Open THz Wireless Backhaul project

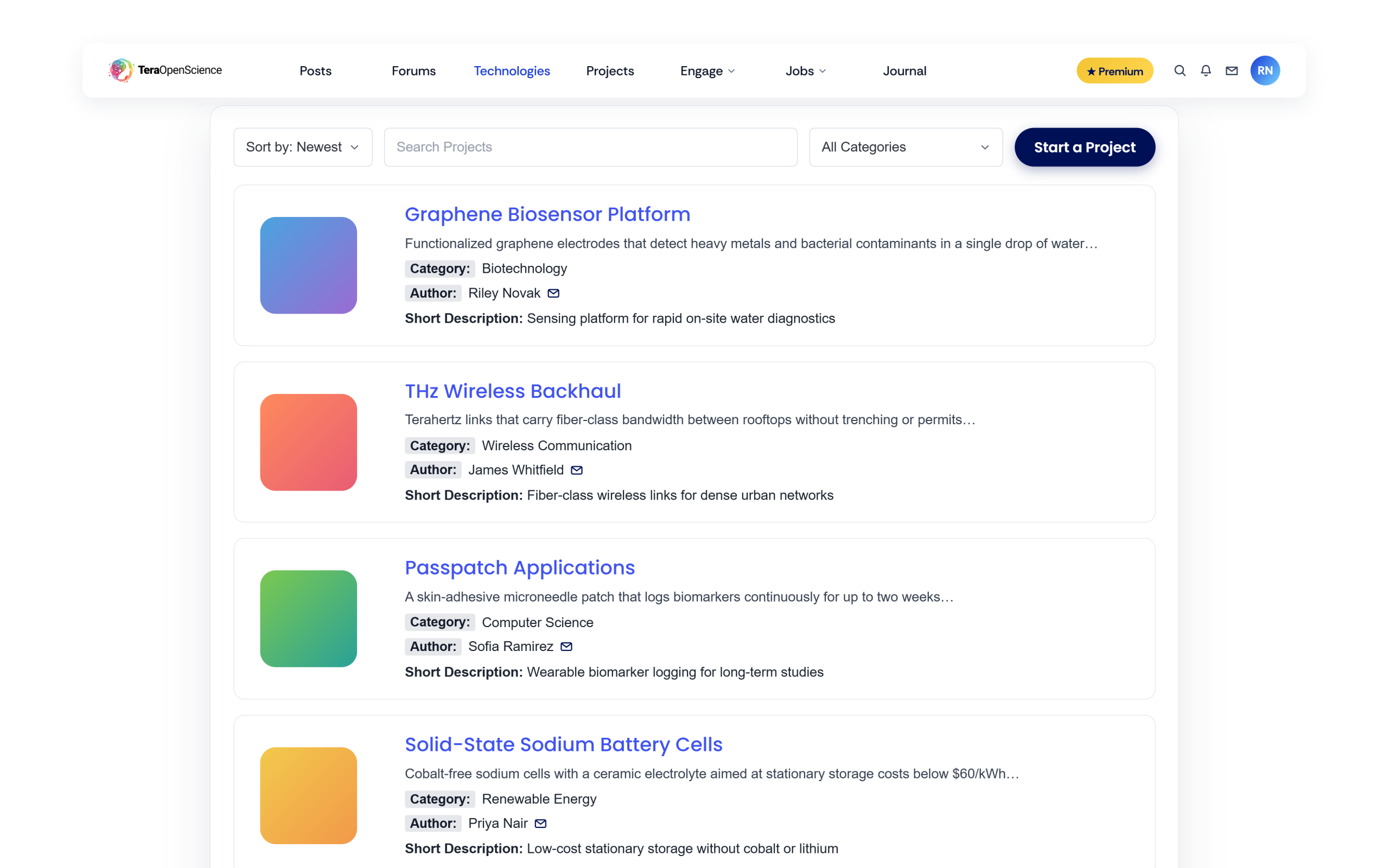(513, 391)
